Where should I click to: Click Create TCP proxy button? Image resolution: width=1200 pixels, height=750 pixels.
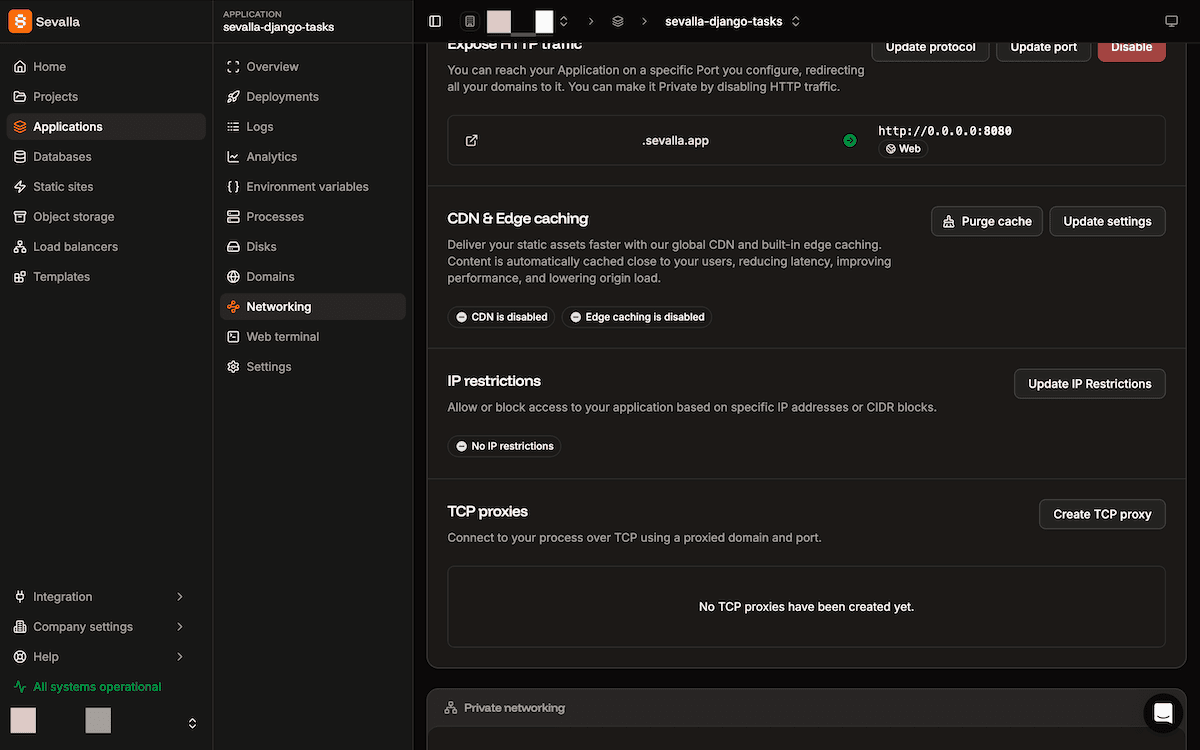pyautogui.click(x=1102, y=514)
